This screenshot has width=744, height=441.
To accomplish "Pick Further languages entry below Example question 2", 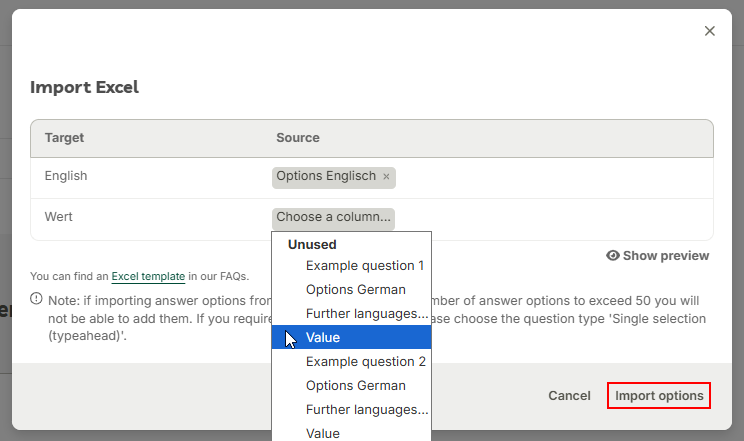I will pyautogui.click(x=352, y=410).
